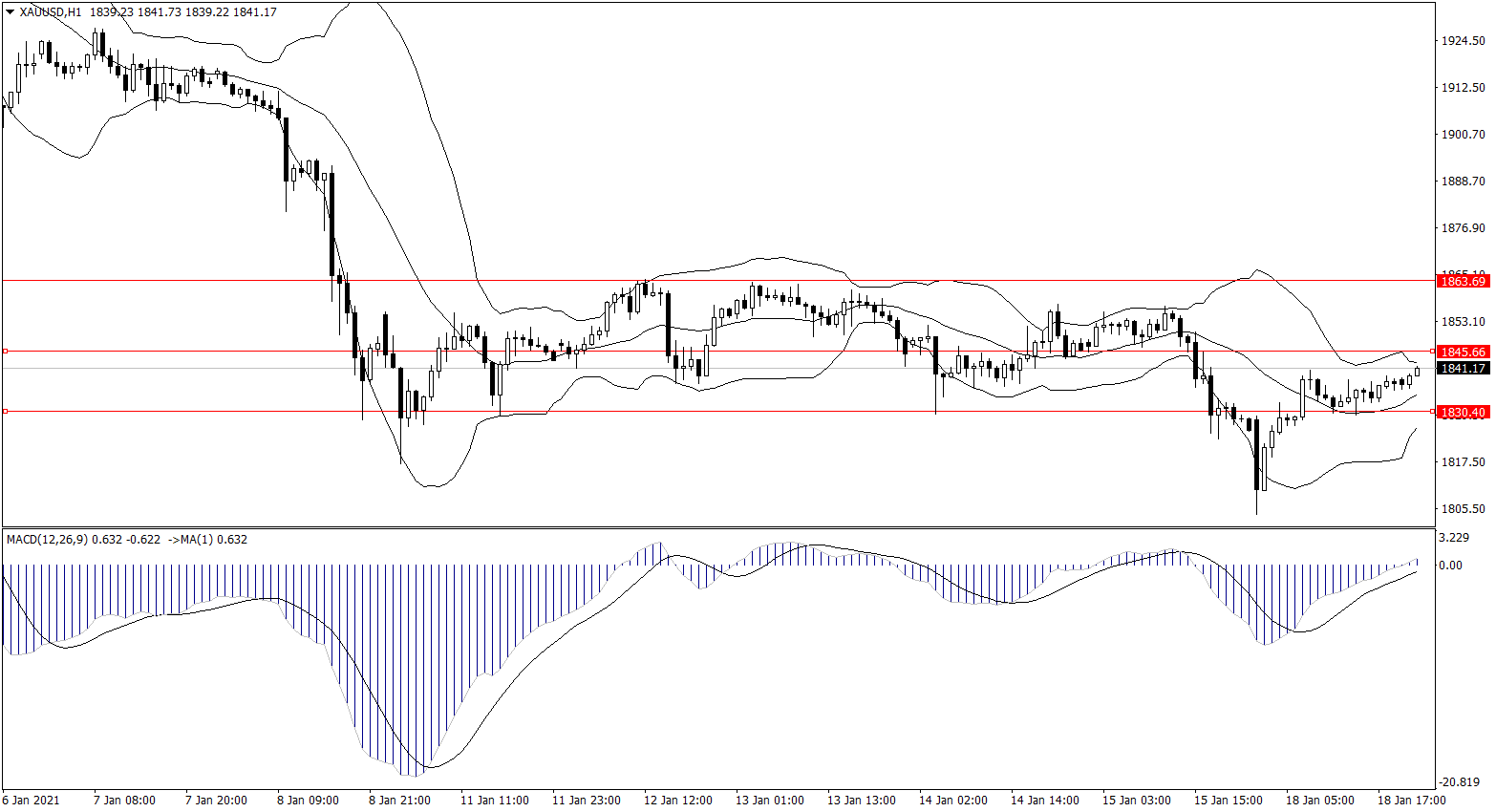Select the 1863.69 red price label
Viewport: 1496px width, 812px height.
pyautogui.click(x=1463, y=281)
